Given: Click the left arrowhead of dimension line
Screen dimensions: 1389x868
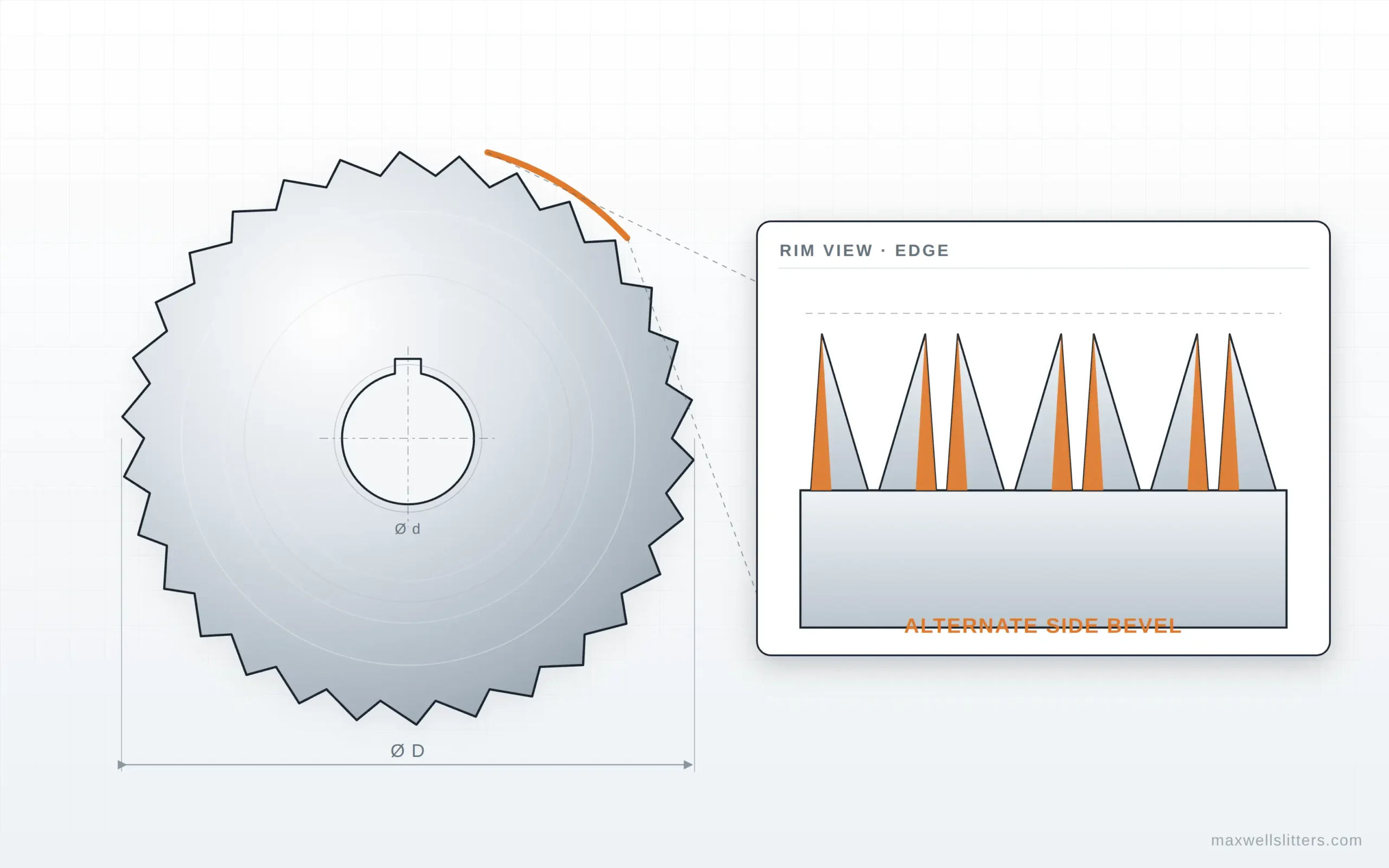Looking at the screenshot, I should [x=122, y=765].
